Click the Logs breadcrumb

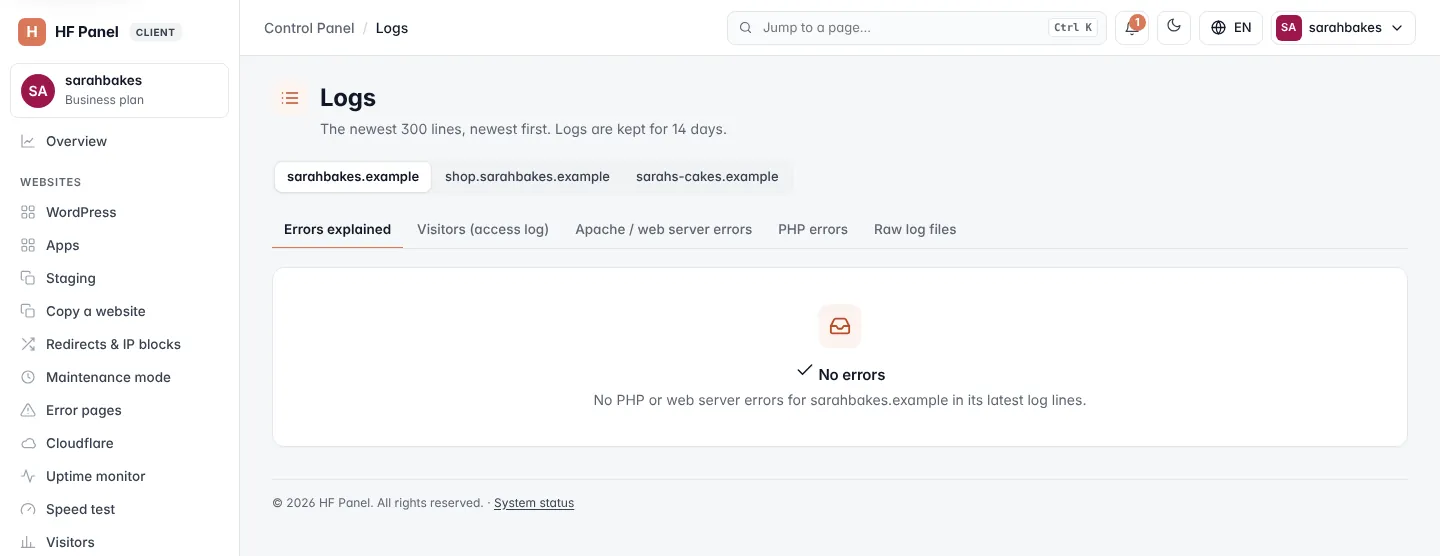(392, 28)
